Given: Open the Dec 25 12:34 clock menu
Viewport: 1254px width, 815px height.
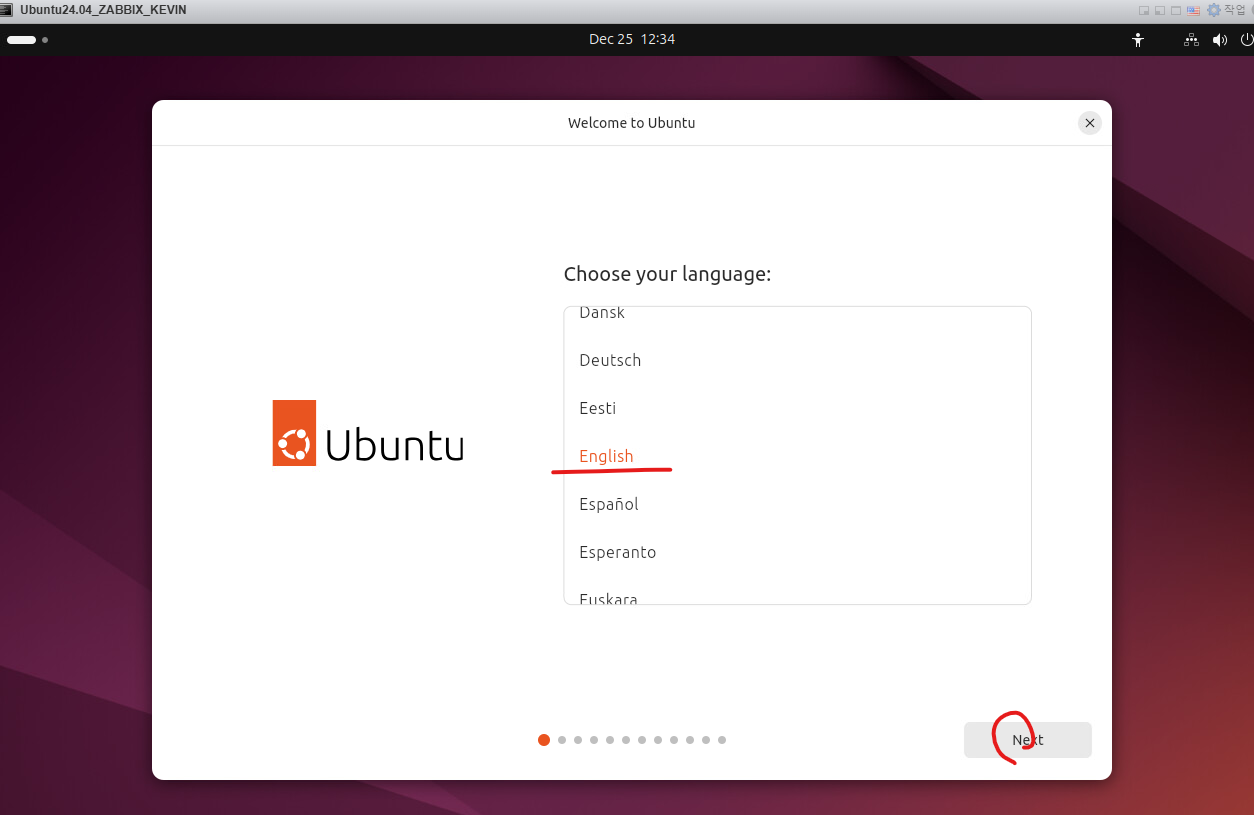Looking at the screenshot, I should tap(632, 39).
